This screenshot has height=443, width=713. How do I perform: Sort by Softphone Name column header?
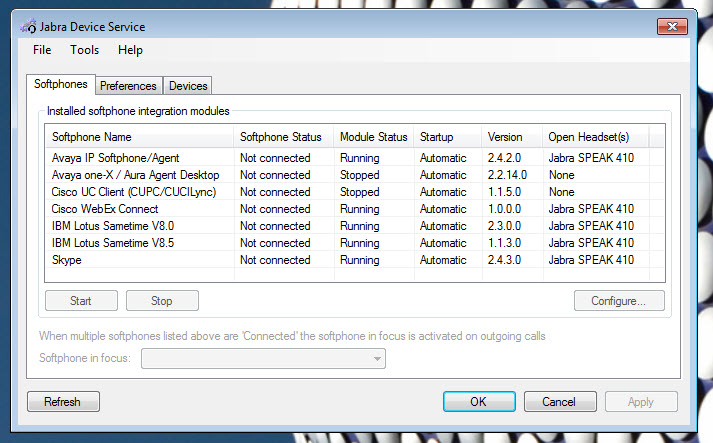tap(140, 137)
